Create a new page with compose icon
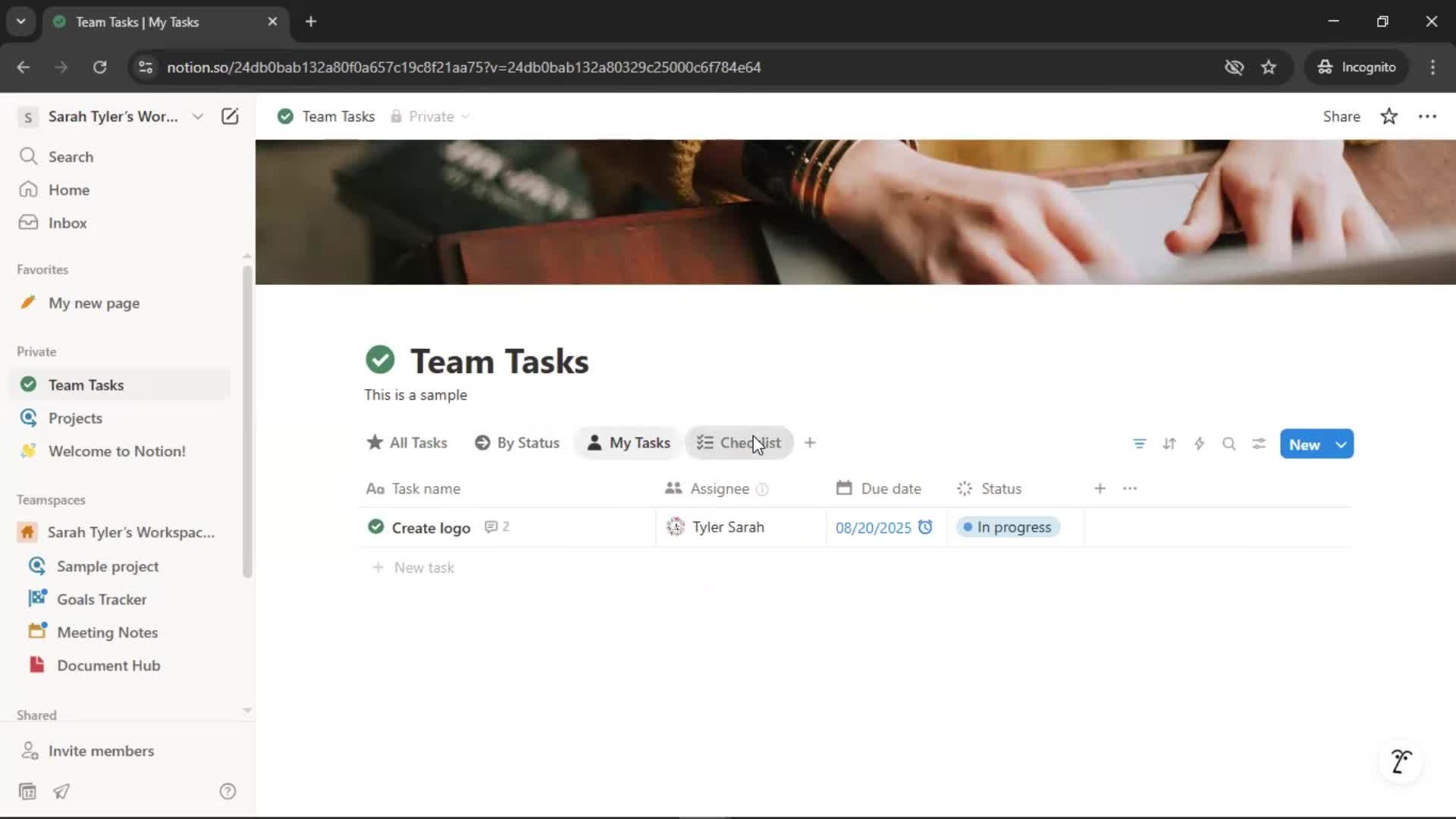 click(230, 116)
